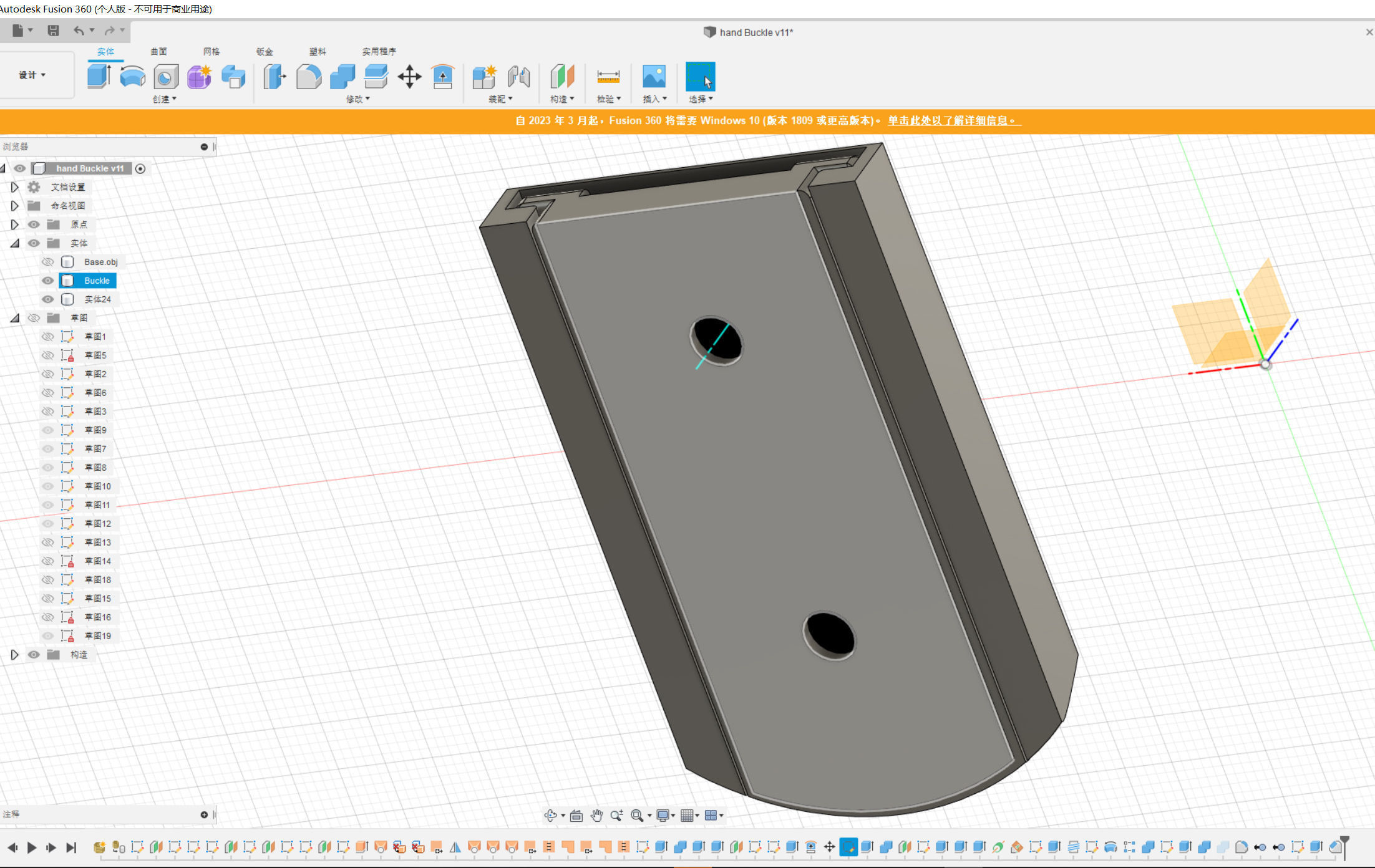Image resolution: width=1375 pixels, height=868 pixels.
Task: Select 草图10 in the browser tree
Action: coord(97,486)
